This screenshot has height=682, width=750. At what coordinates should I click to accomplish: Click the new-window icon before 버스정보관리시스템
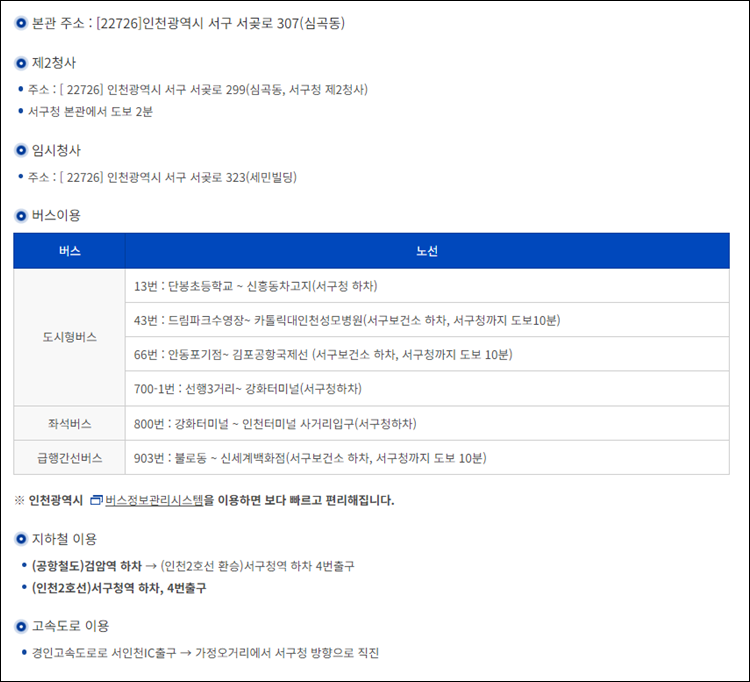pos(96,500)
